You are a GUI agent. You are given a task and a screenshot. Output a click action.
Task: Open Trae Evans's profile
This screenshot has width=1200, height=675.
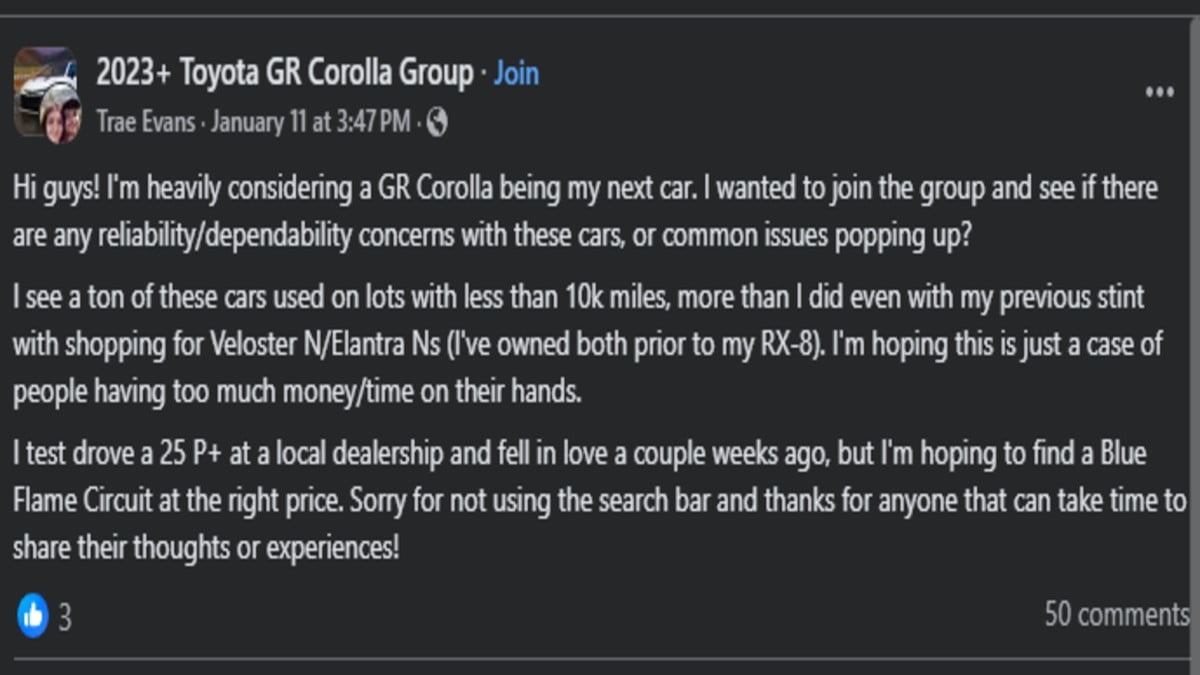click(x=144, y=122)
